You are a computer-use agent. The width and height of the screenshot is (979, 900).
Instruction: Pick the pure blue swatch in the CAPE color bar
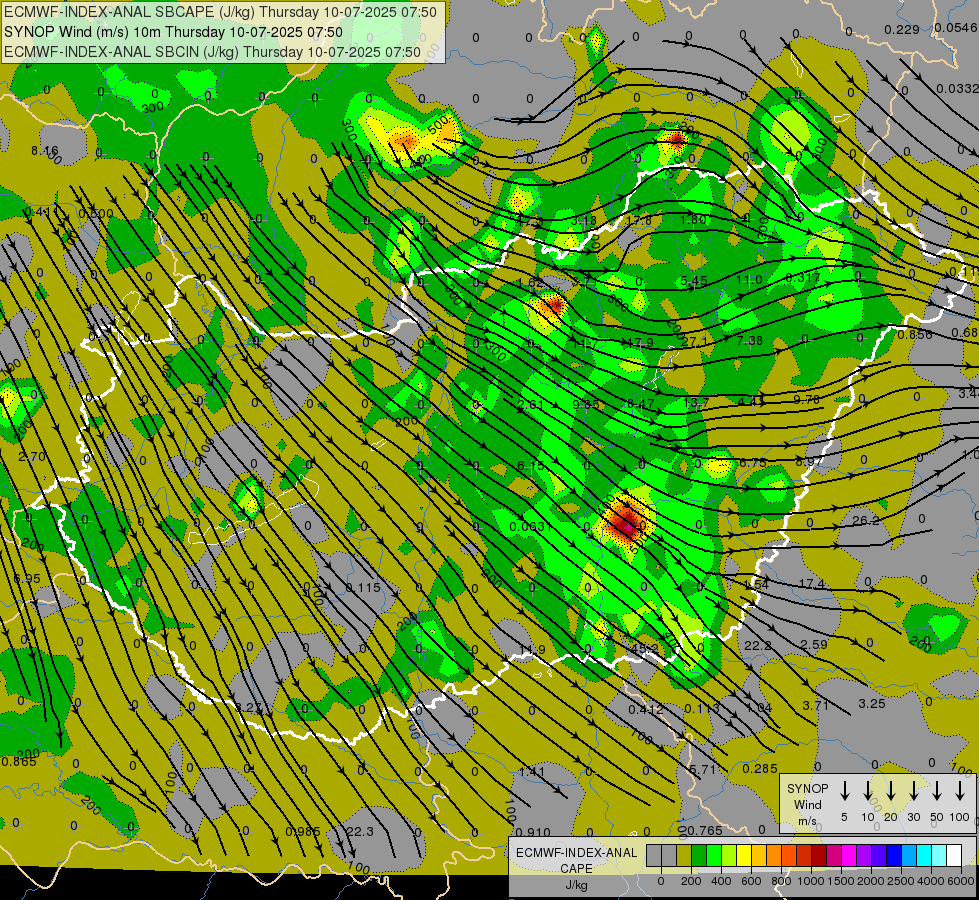895,856
